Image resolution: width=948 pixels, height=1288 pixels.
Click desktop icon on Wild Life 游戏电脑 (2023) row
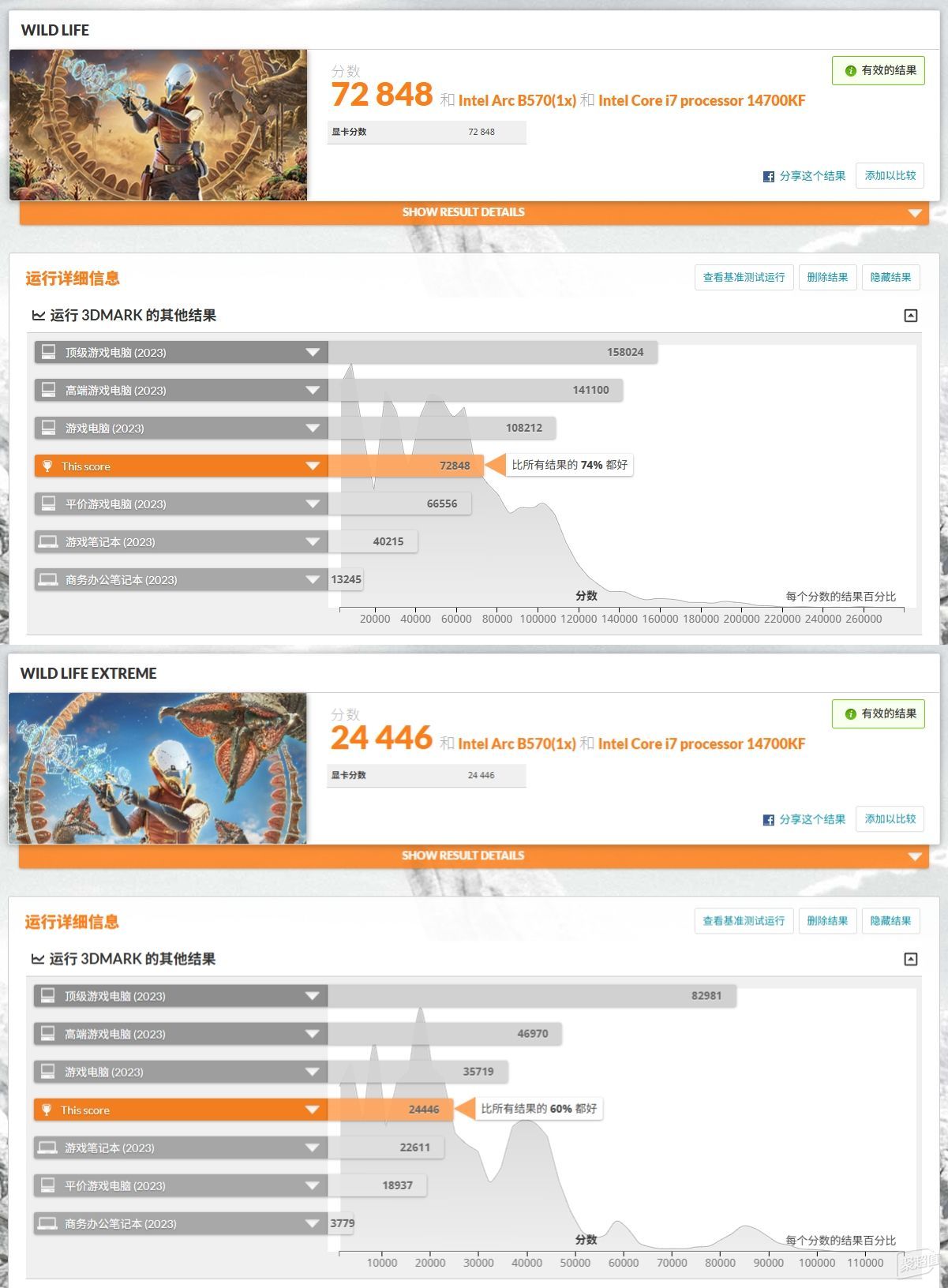[x=49, y=428]
